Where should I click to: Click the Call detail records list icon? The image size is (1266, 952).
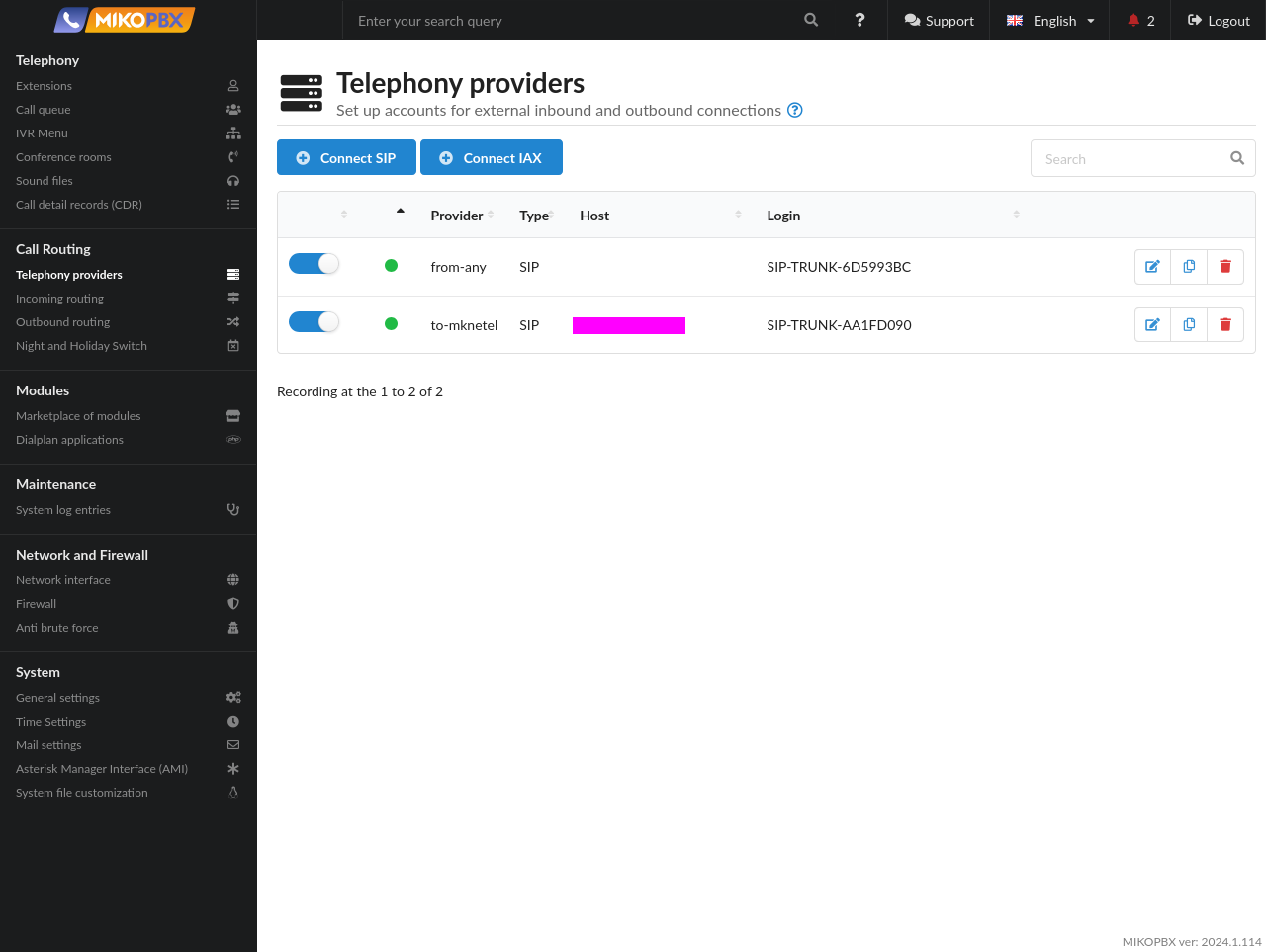point(233,205)
